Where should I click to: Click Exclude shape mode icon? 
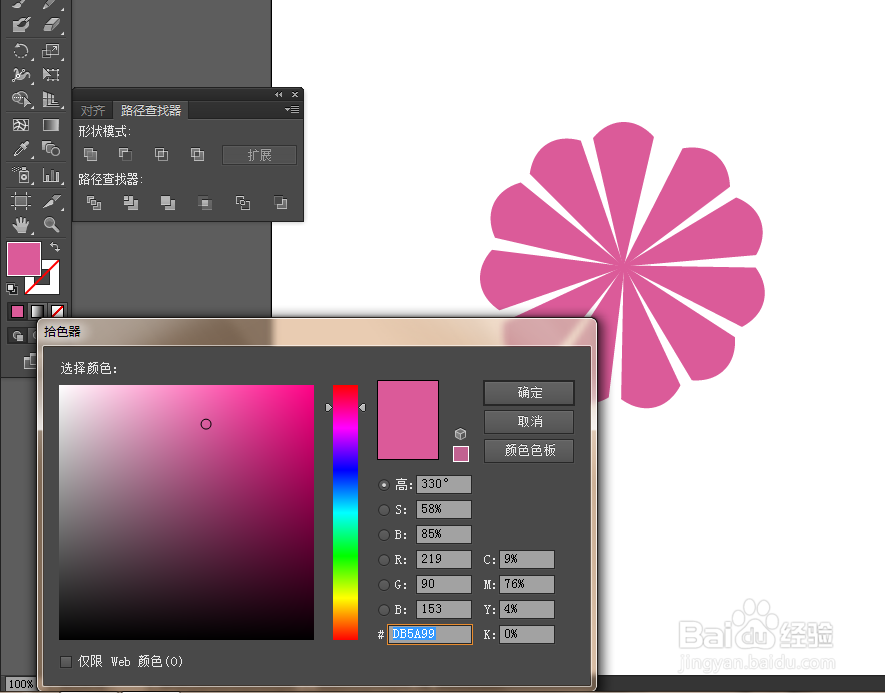pos(198,154)
